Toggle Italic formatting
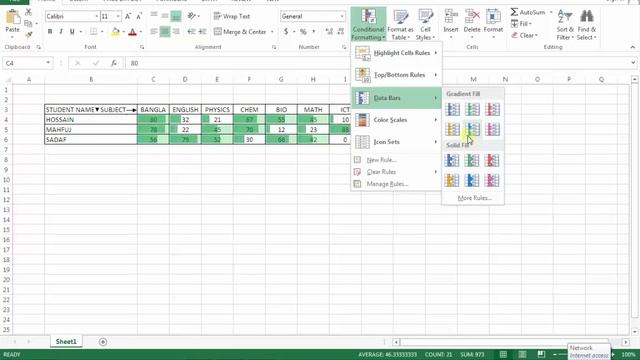The image size is (640, 360). click(61, 31)
